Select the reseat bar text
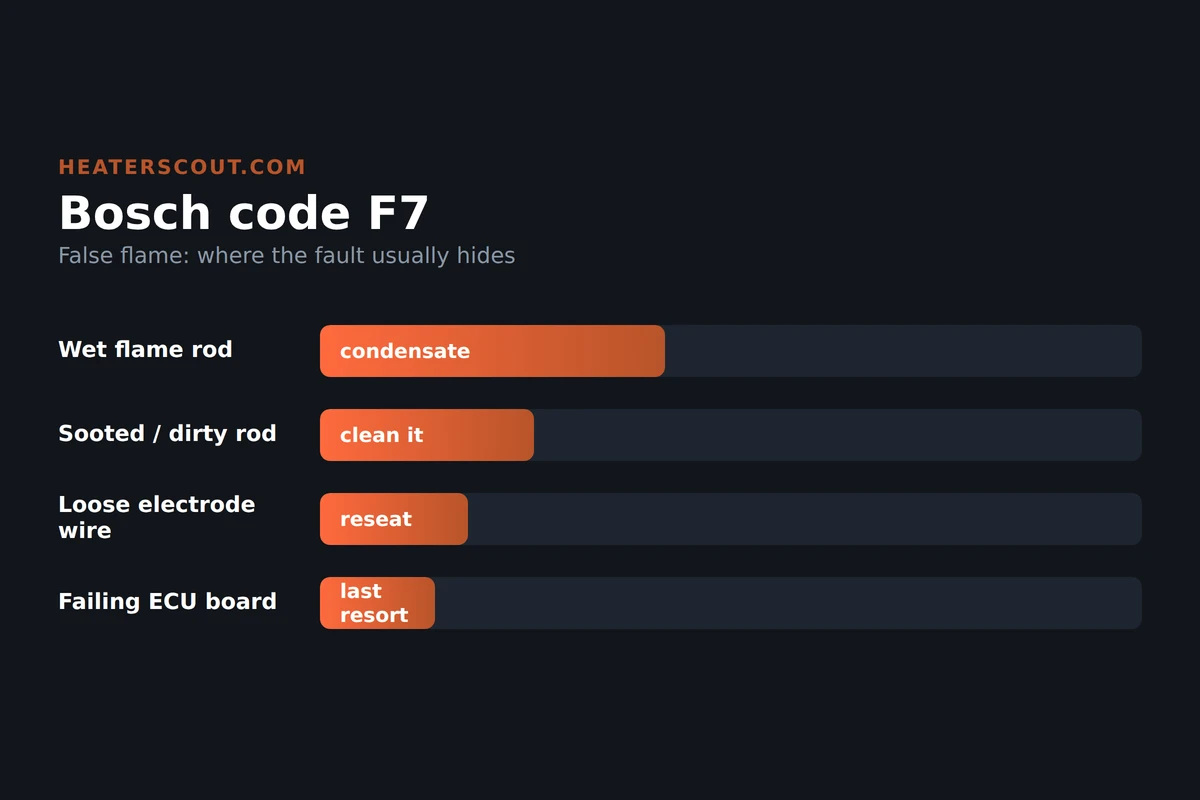 [x=376, y=519]
